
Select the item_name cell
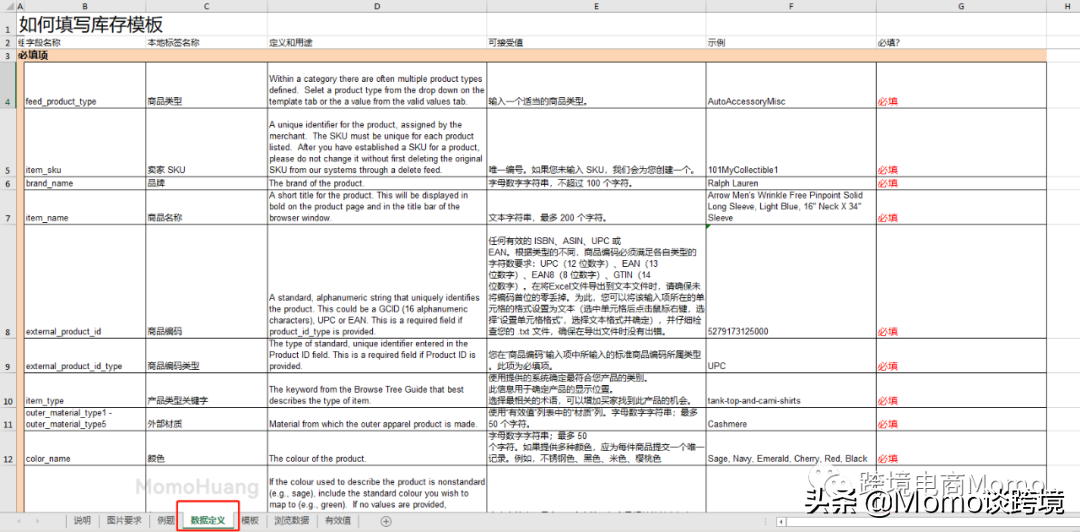pos(84,207)
